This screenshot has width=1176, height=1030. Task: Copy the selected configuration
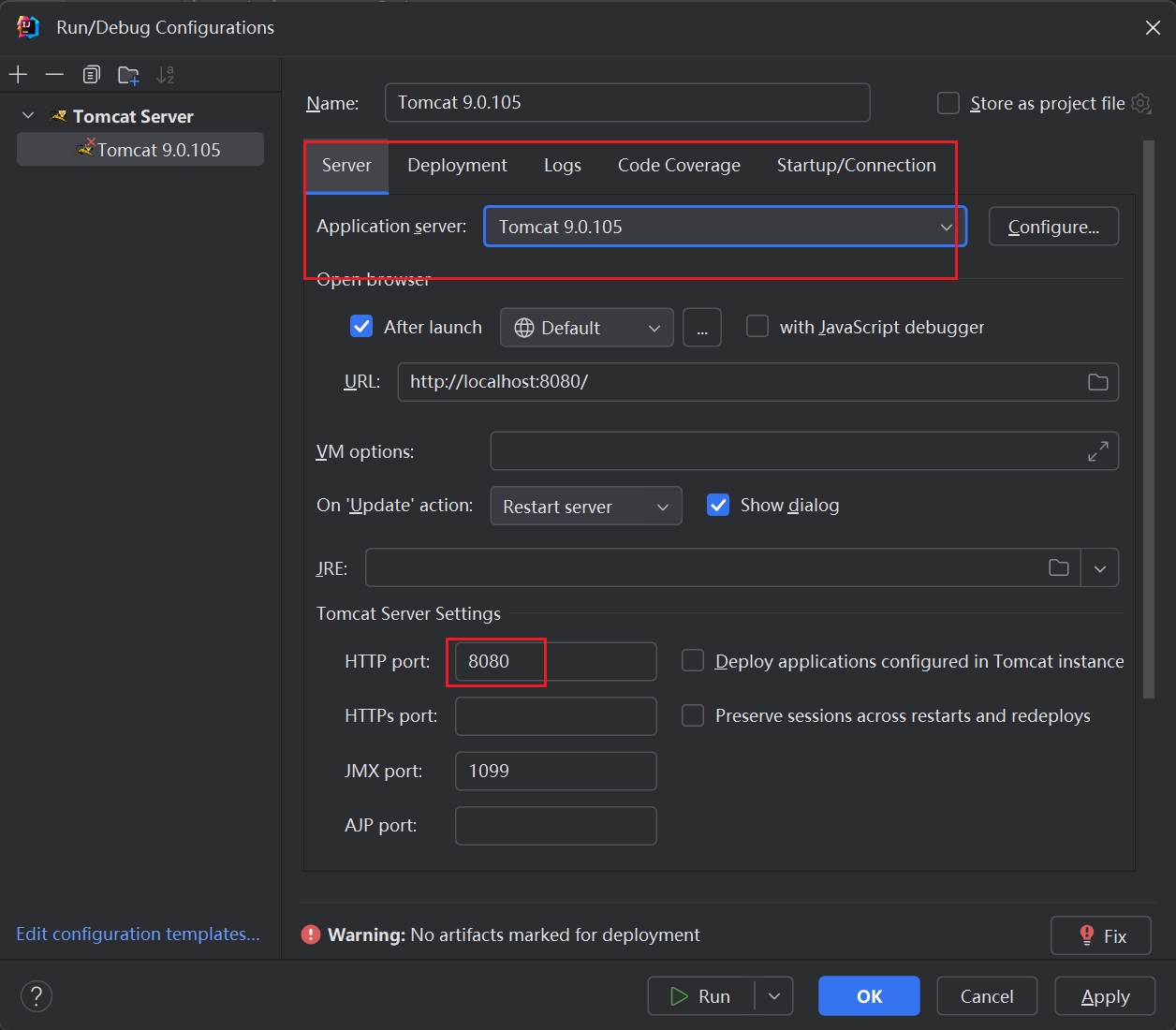(x=92, y=75)
